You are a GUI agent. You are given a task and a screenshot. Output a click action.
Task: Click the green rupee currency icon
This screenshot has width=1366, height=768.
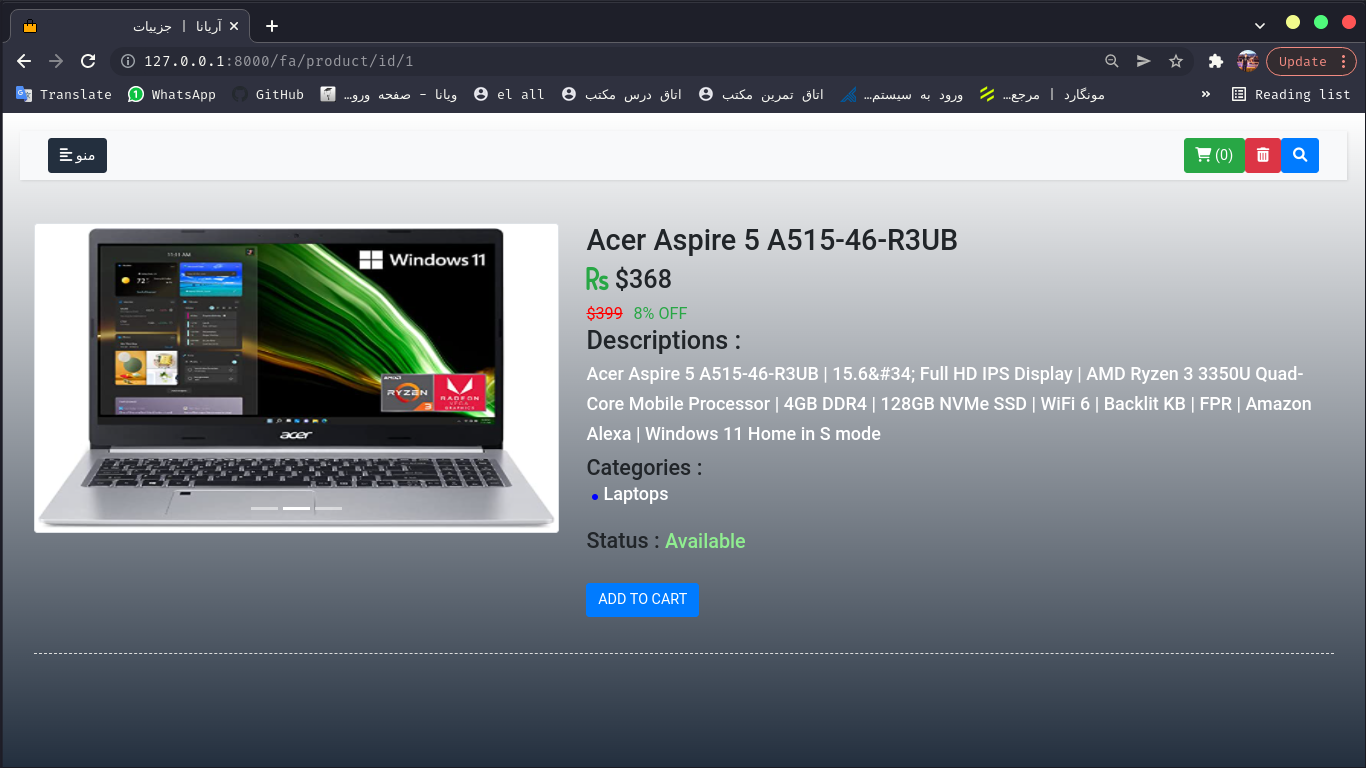click(597, 279)
